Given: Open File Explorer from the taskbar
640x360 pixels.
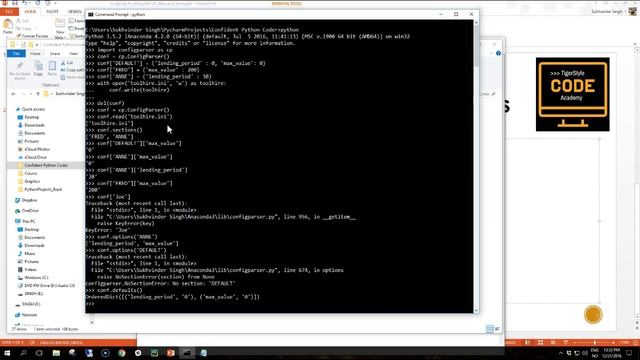Looking at the screenshot, I should 56,353.
